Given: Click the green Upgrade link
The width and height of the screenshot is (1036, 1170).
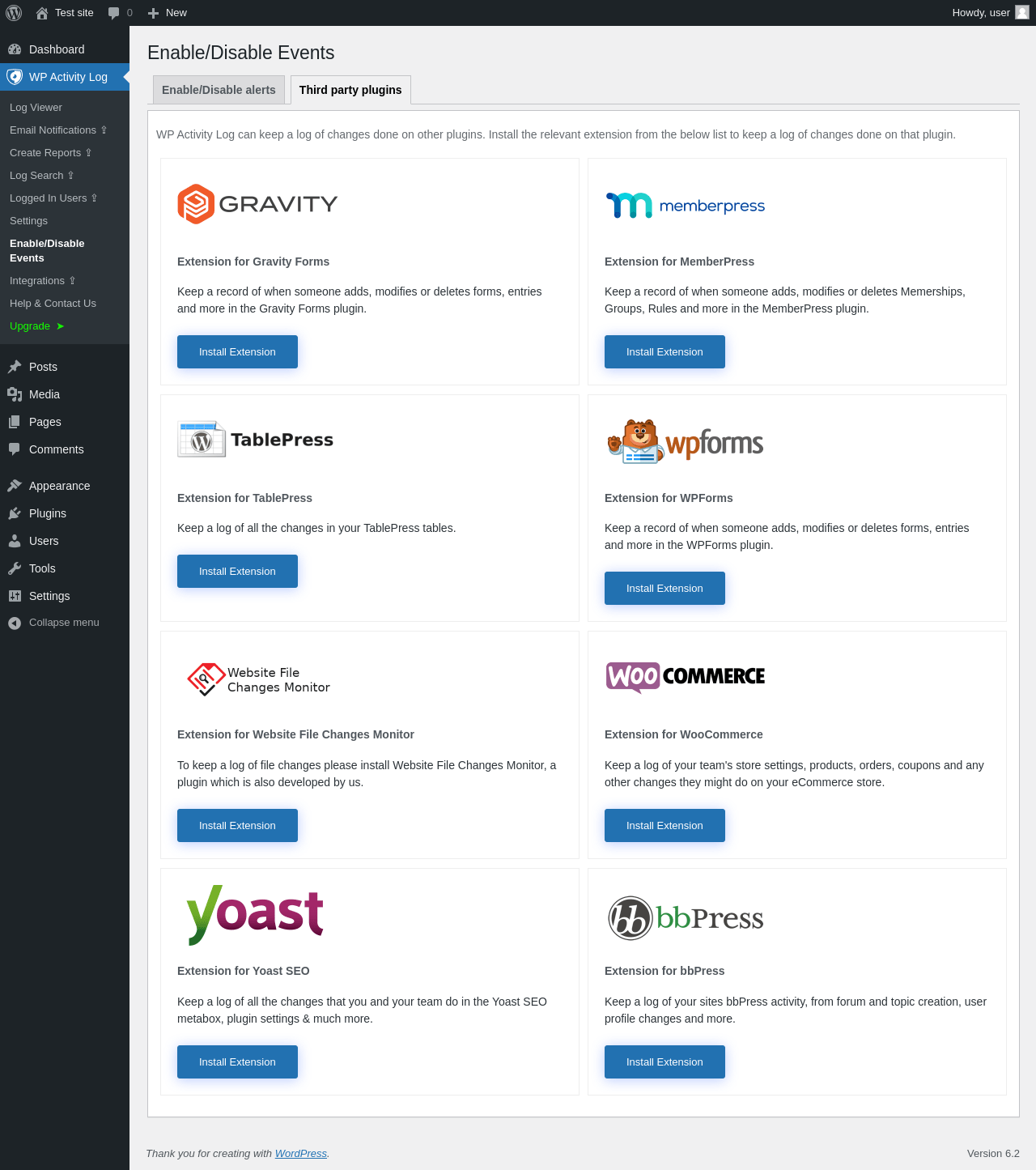Looking at the screenshot, I should pos(36,326).
